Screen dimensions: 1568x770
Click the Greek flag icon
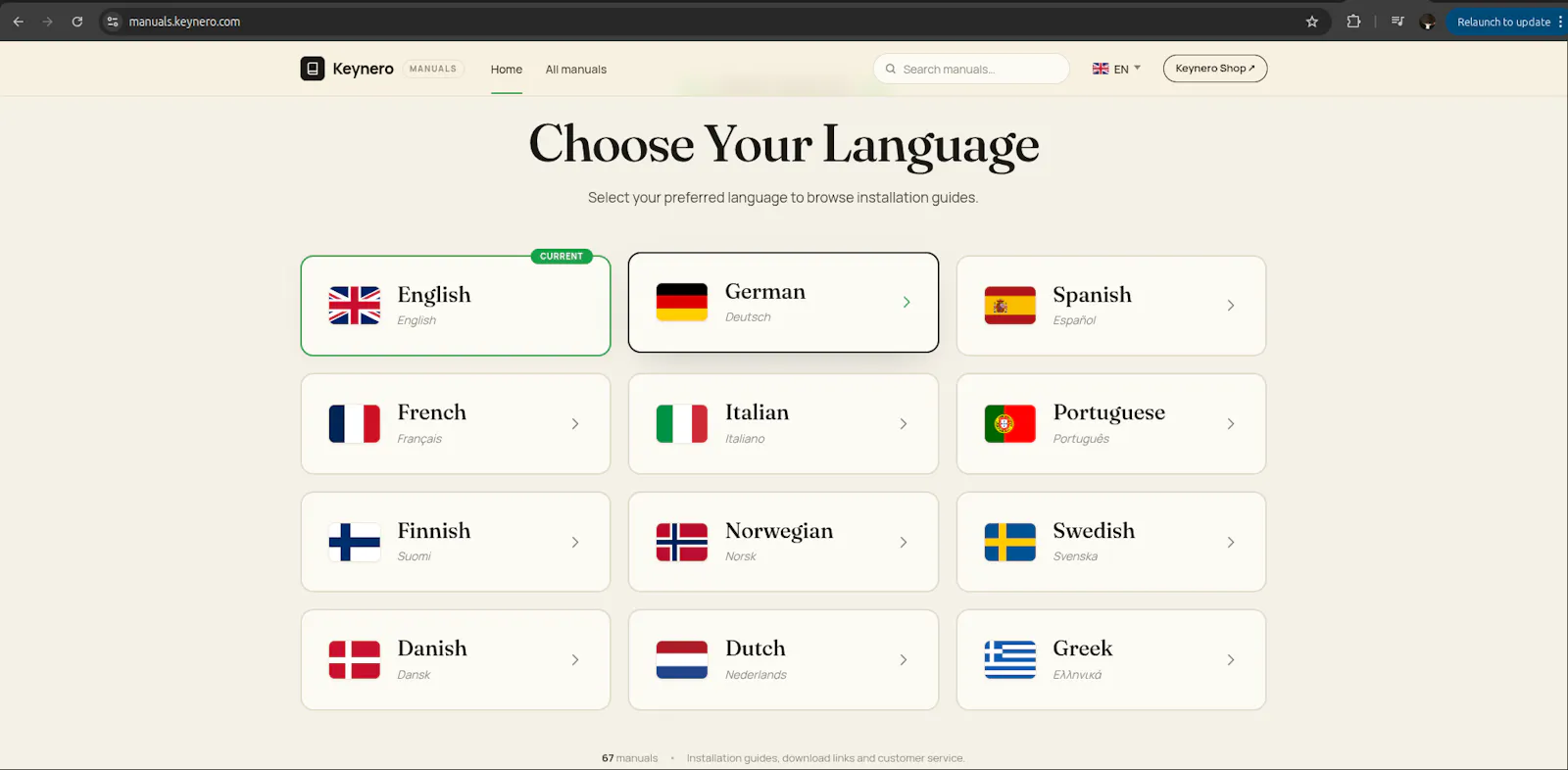[x=1009, y=659]
